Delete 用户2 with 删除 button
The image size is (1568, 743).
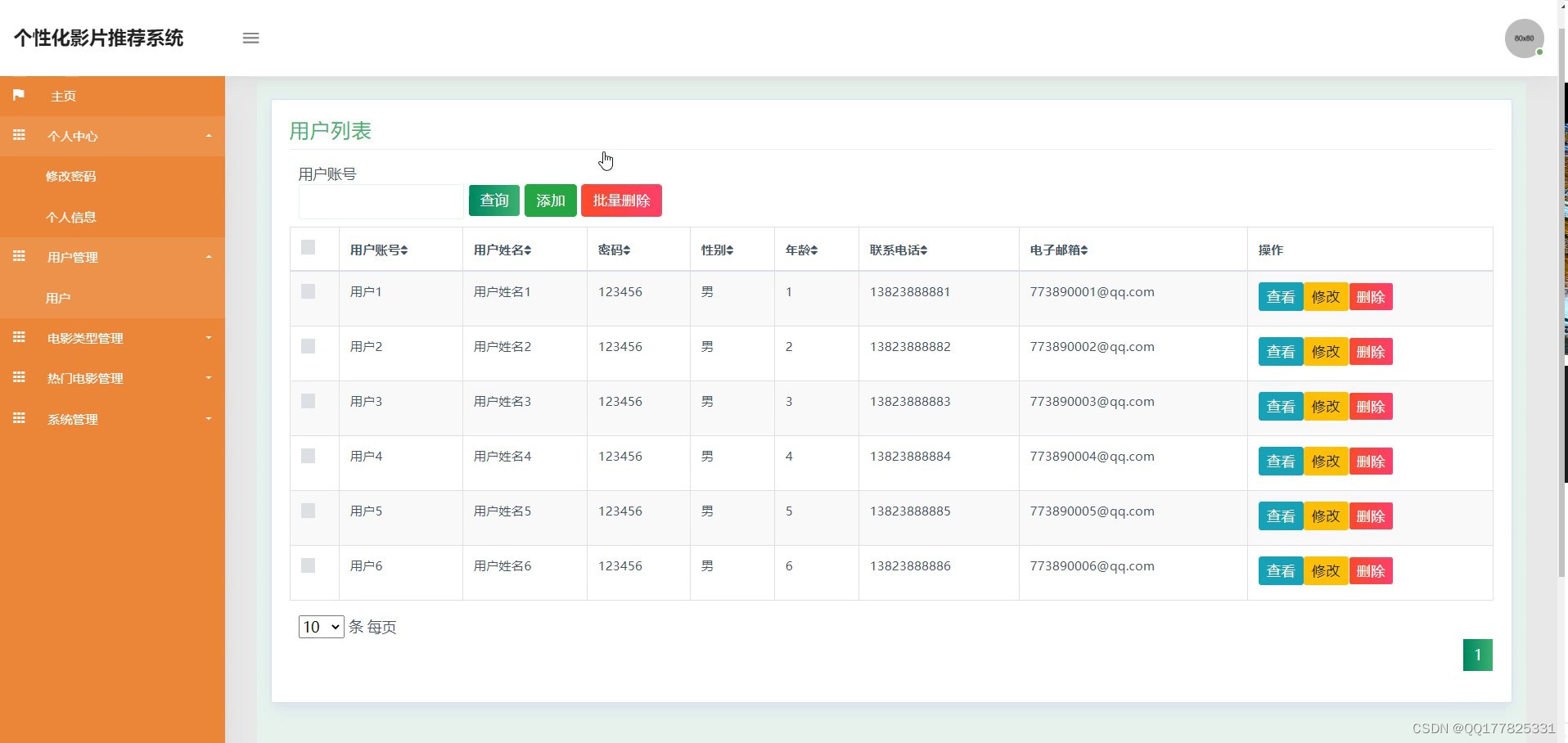[1371, 352]
